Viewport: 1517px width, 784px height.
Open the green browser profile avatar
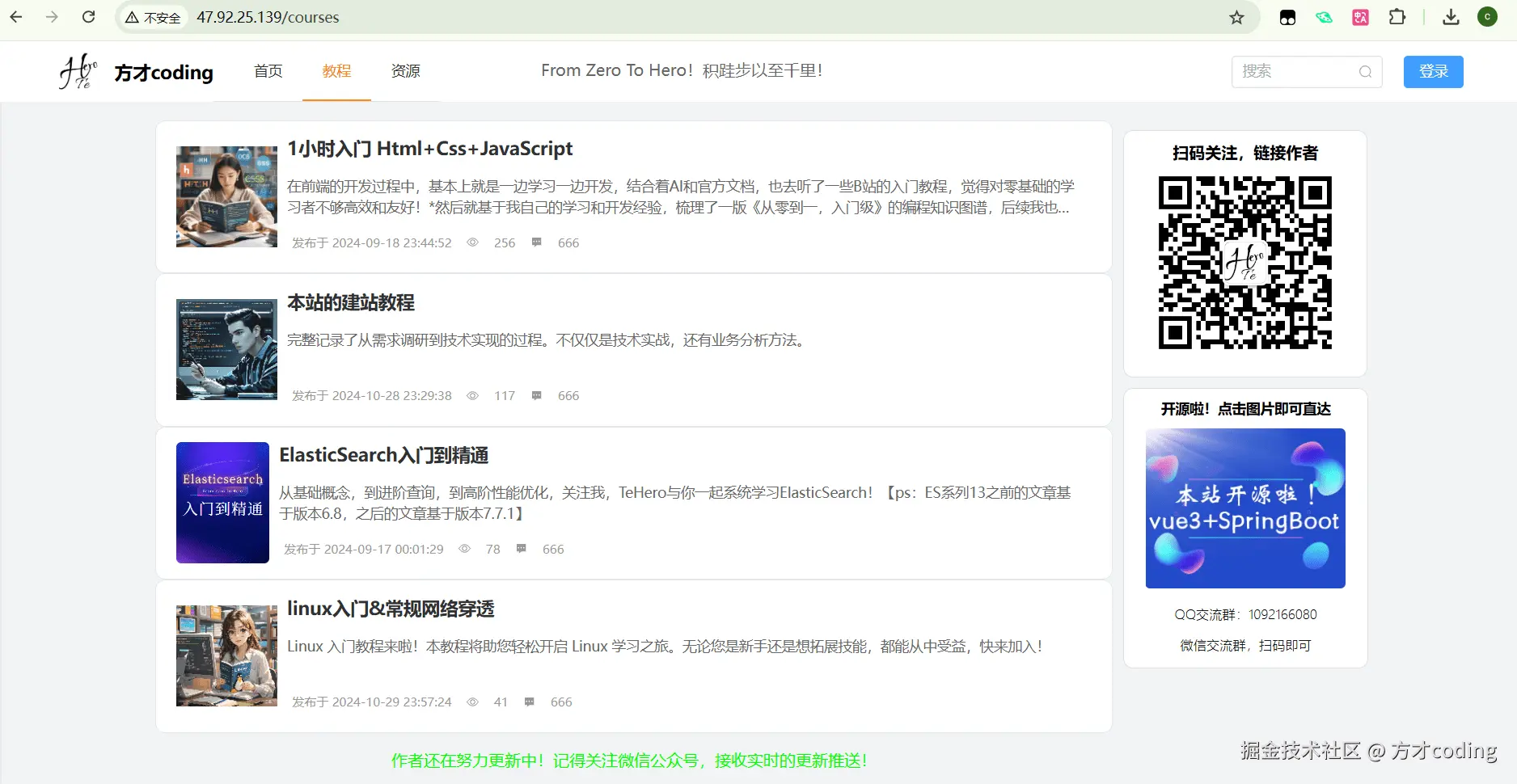point(1488,17)
